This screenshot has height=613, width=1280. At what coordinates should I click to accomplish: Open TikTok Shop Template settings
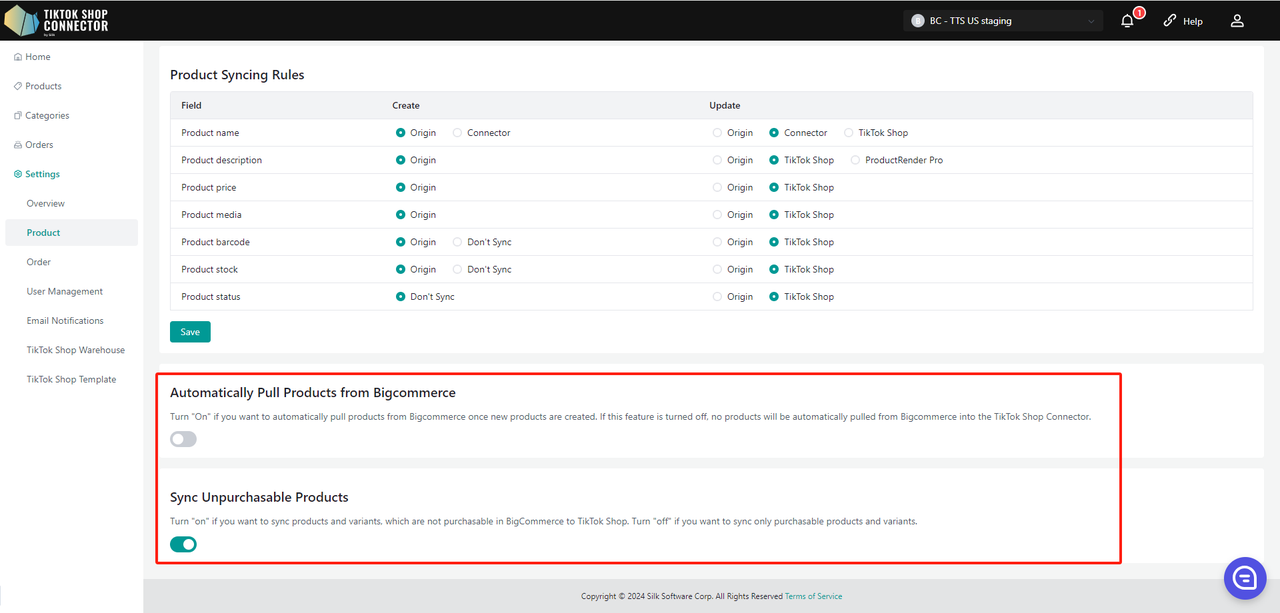pyautogui.click(x=71, y=379)
